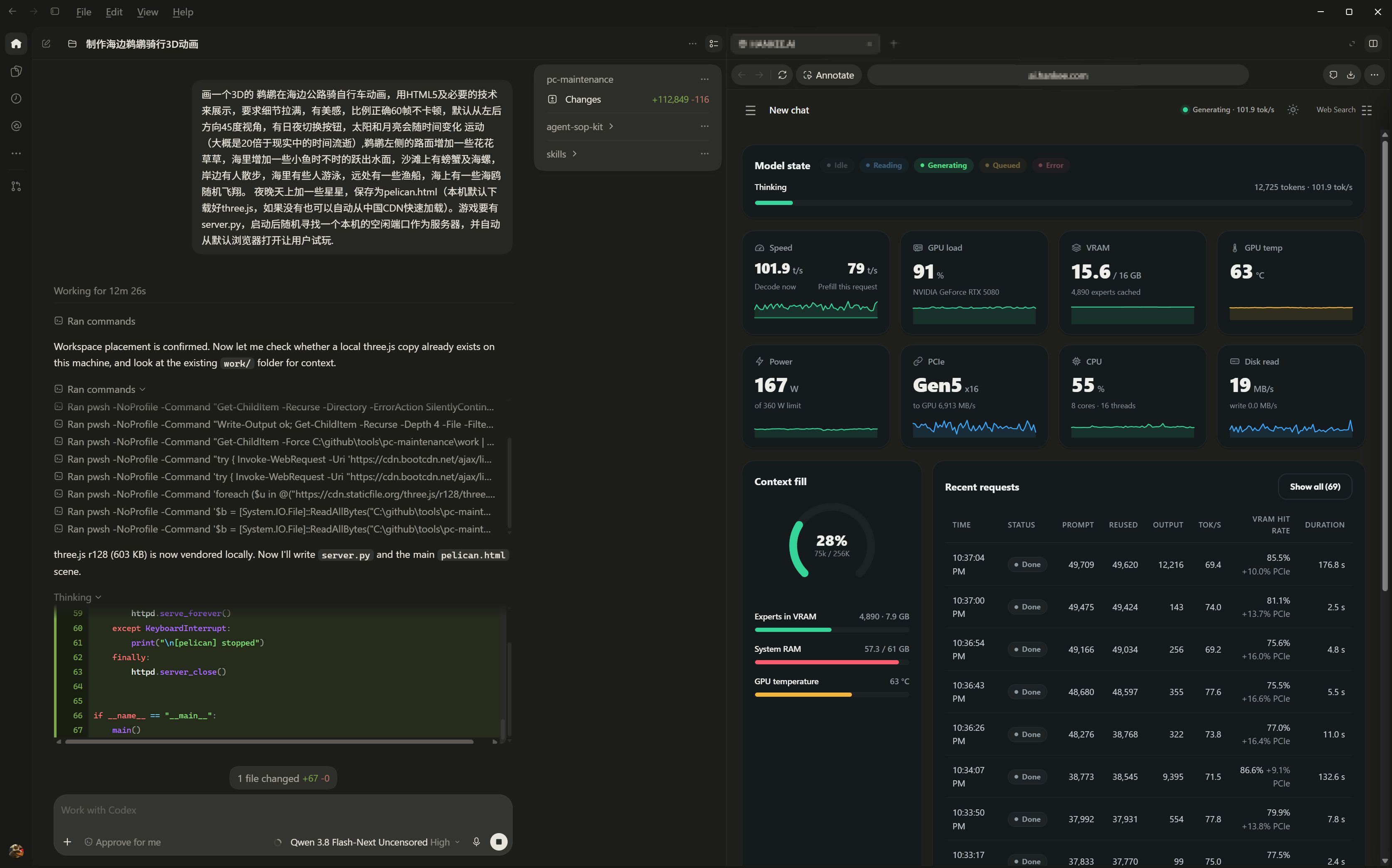Expand the skills entry
The image size is (1392, 868).
pos(561,154)
